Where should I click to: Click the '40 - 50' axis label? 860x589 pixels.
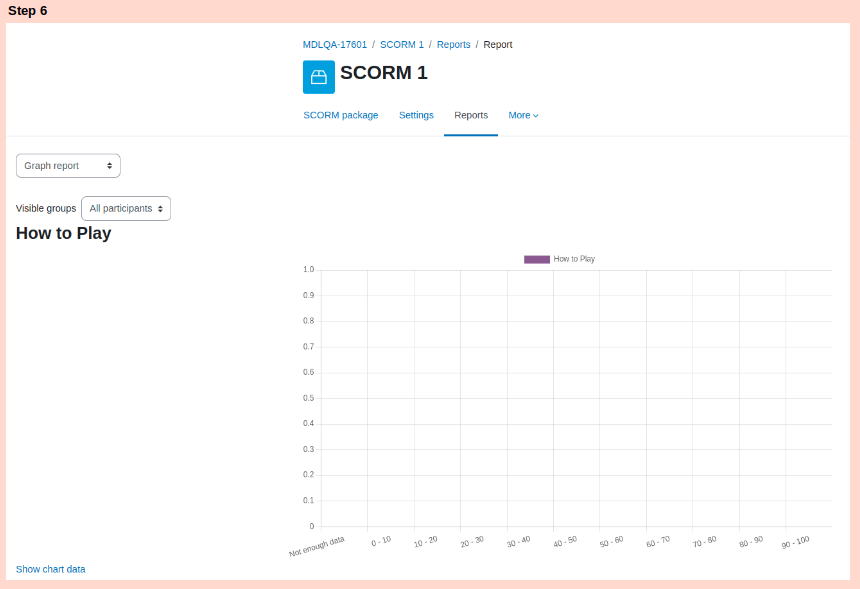coord(565,542)
